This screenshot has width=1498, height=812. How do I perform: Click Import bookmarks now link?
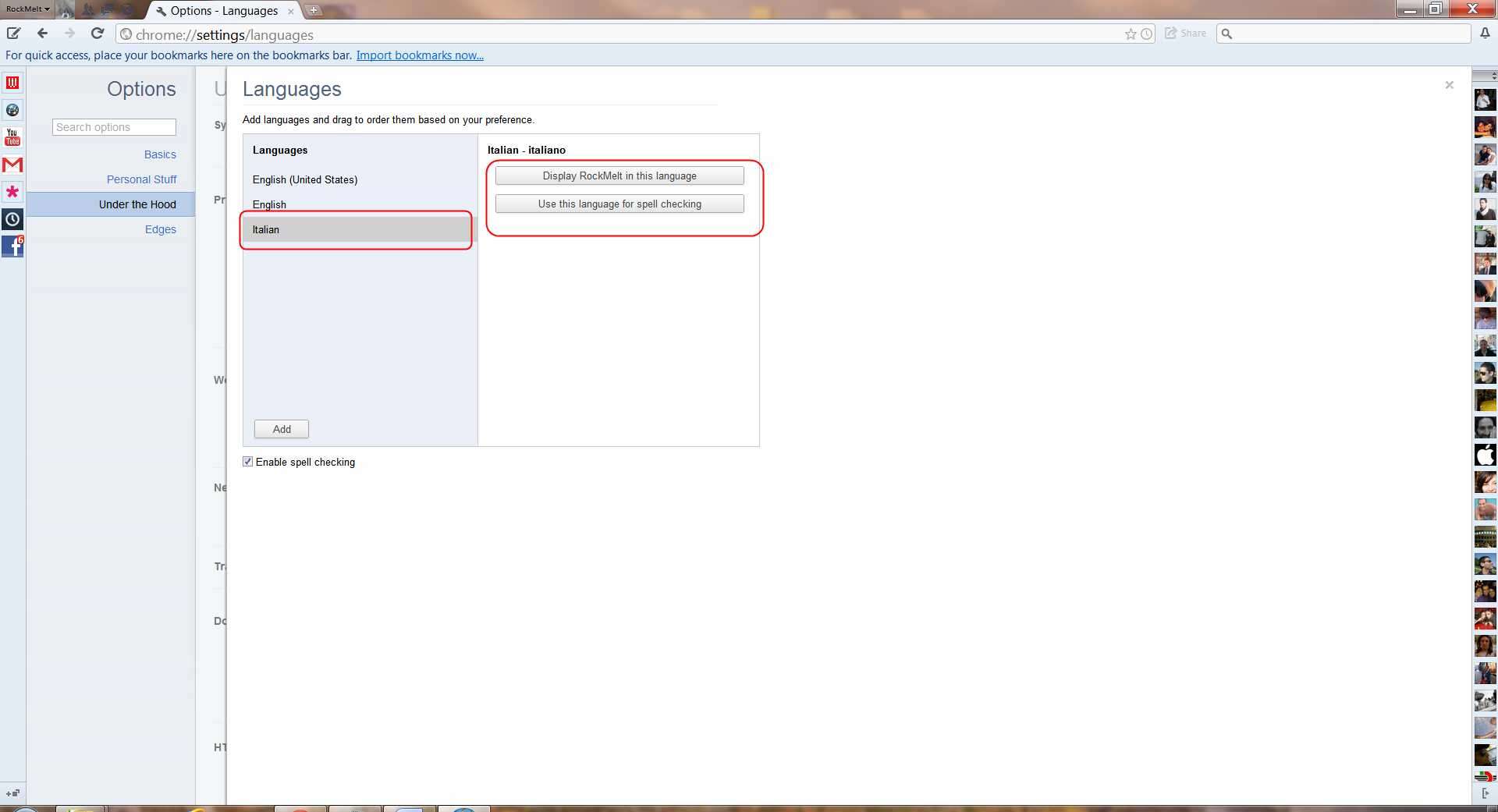(x=420, y=55)
